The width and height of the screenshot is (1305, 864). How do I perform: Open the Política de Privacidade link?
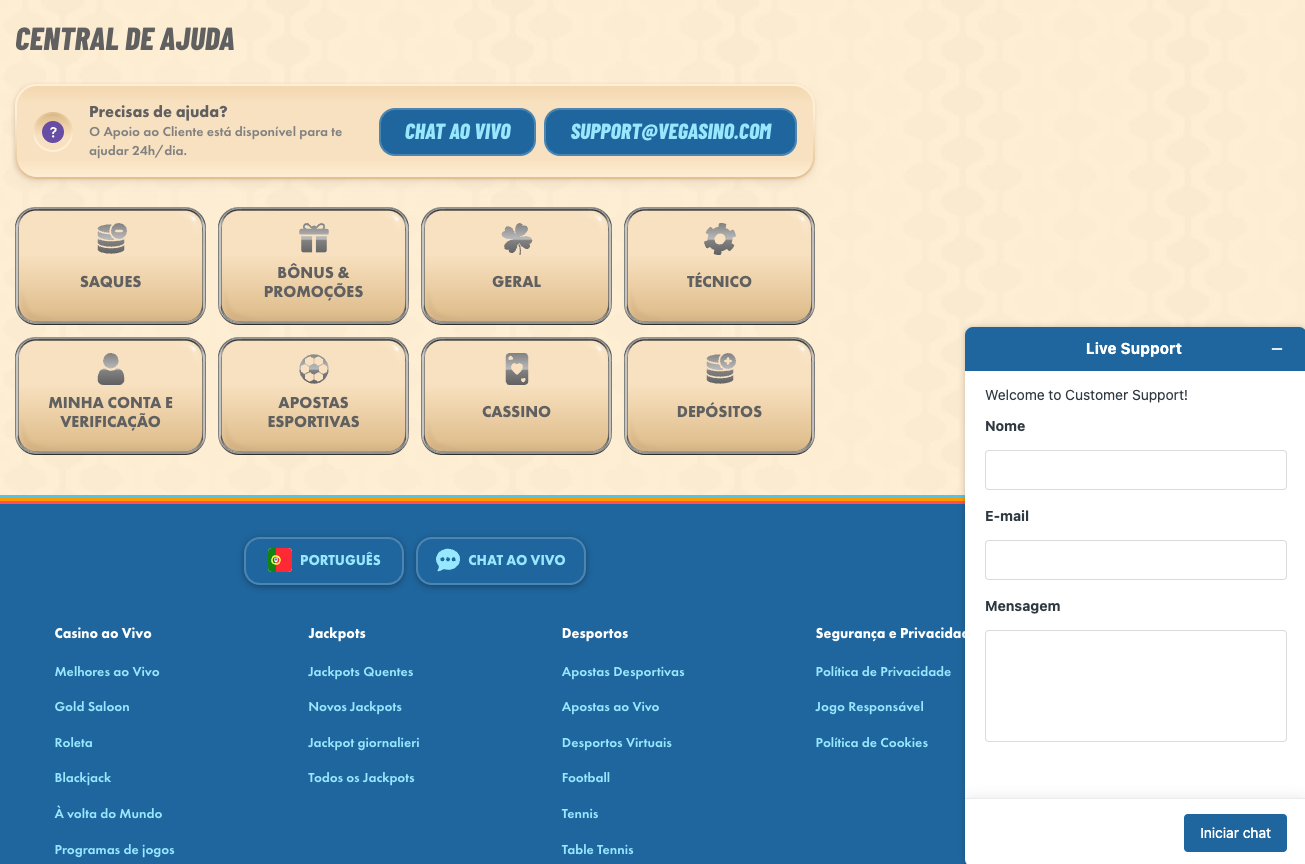coord(883,672)
